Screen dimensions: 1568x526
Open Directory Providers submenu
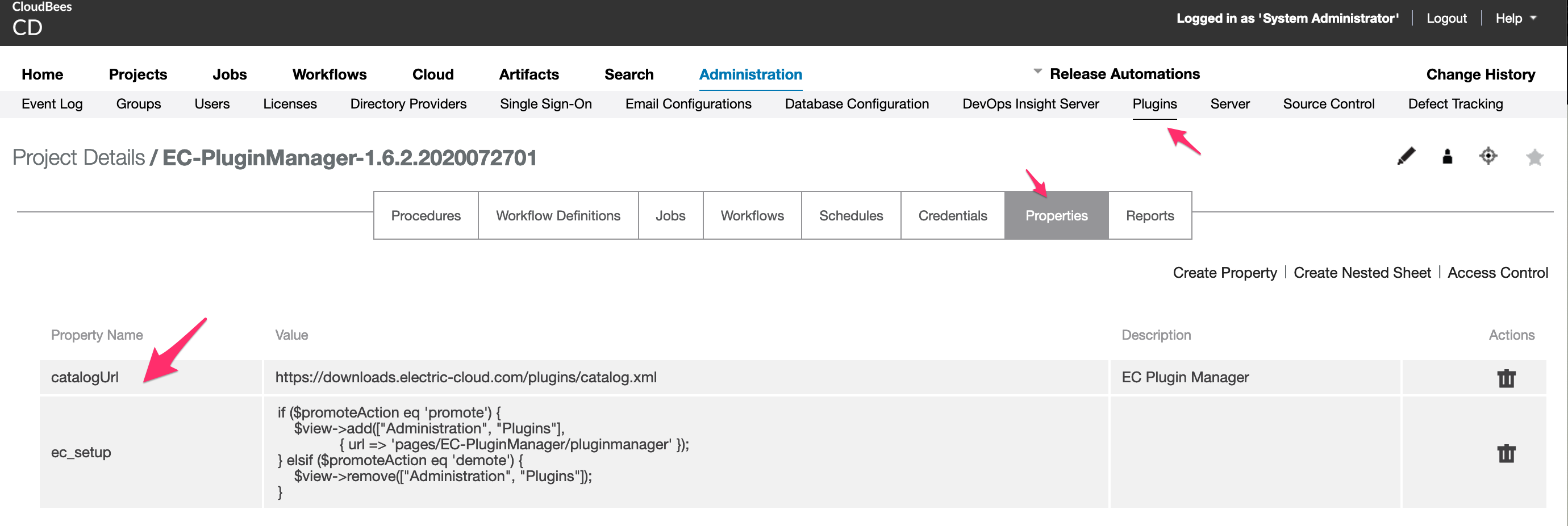coord(408,104)
